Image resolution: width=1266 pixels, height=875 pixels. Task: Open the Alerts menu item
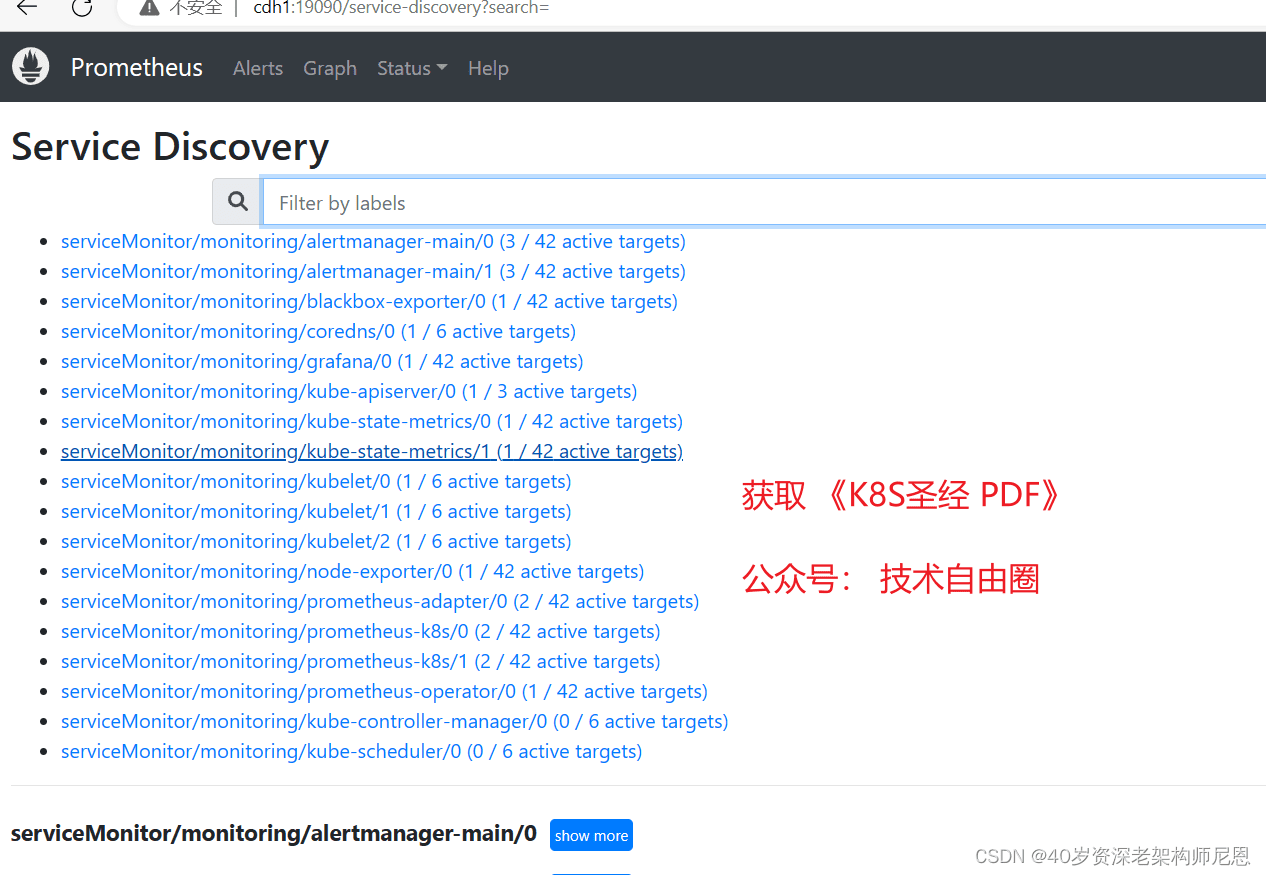[x=258, y=68]
